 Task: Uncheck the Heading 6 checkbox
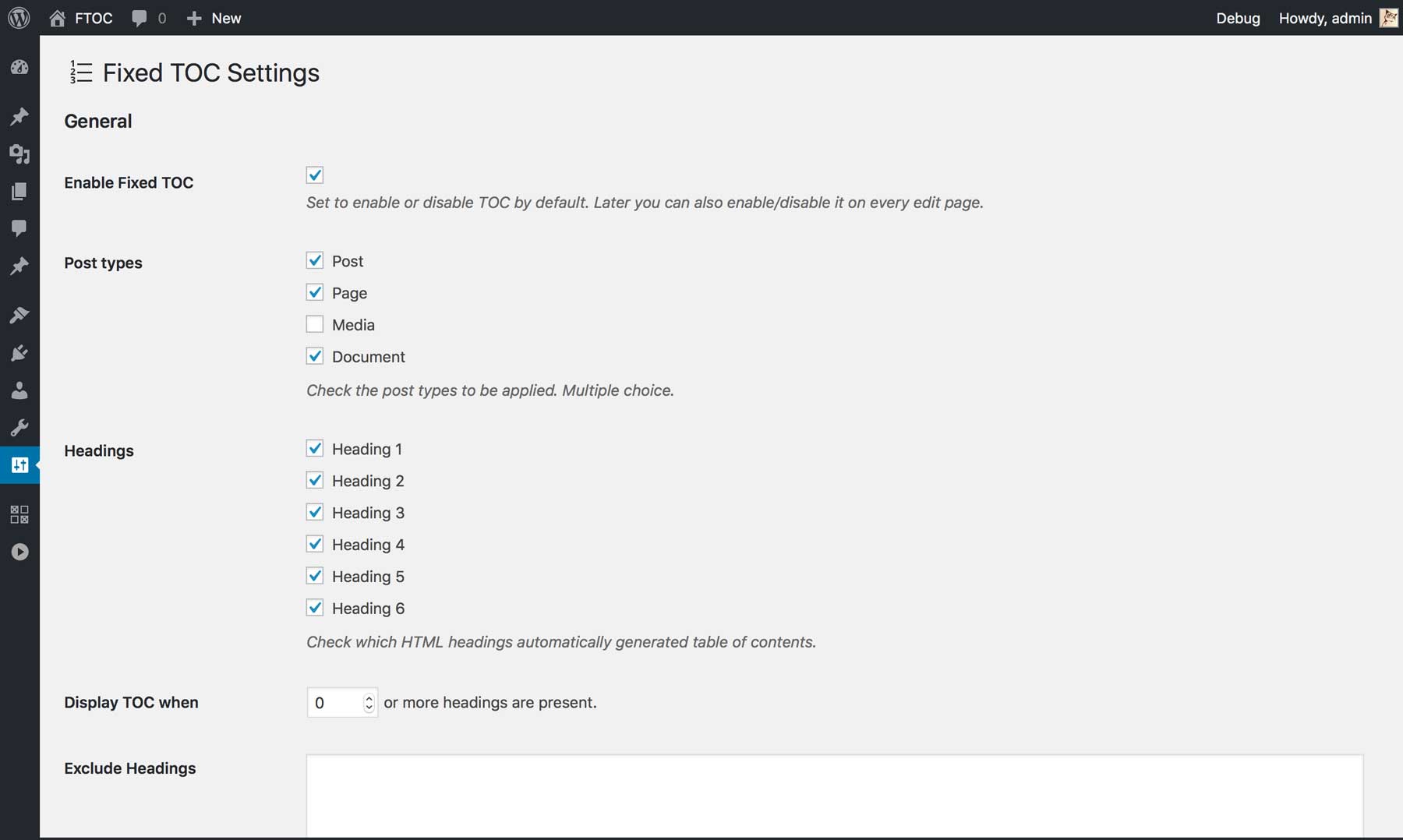coord(315,607)
